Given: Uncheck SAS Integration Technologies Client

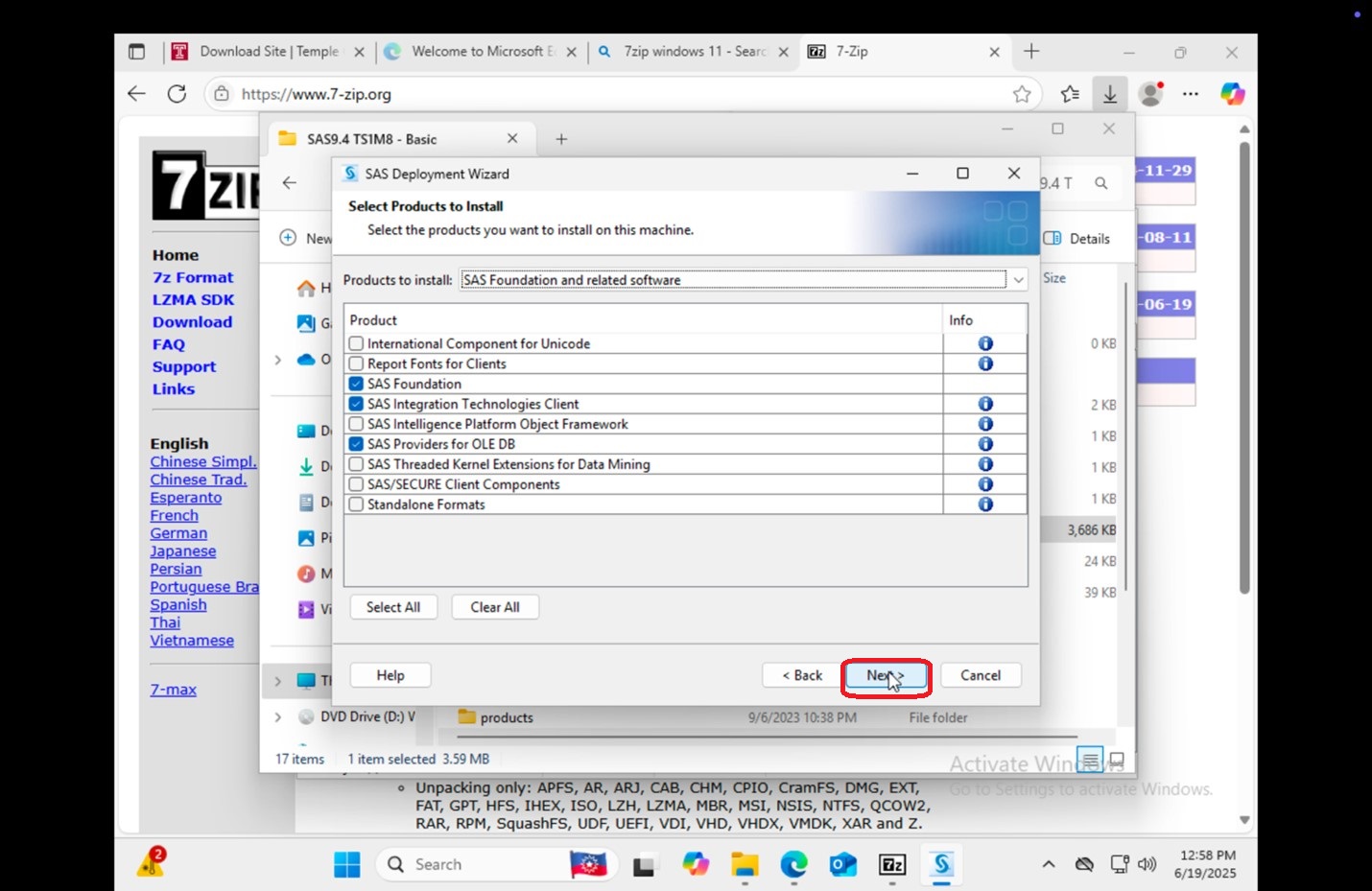Looking at the screenshot, I should (356, 404).
